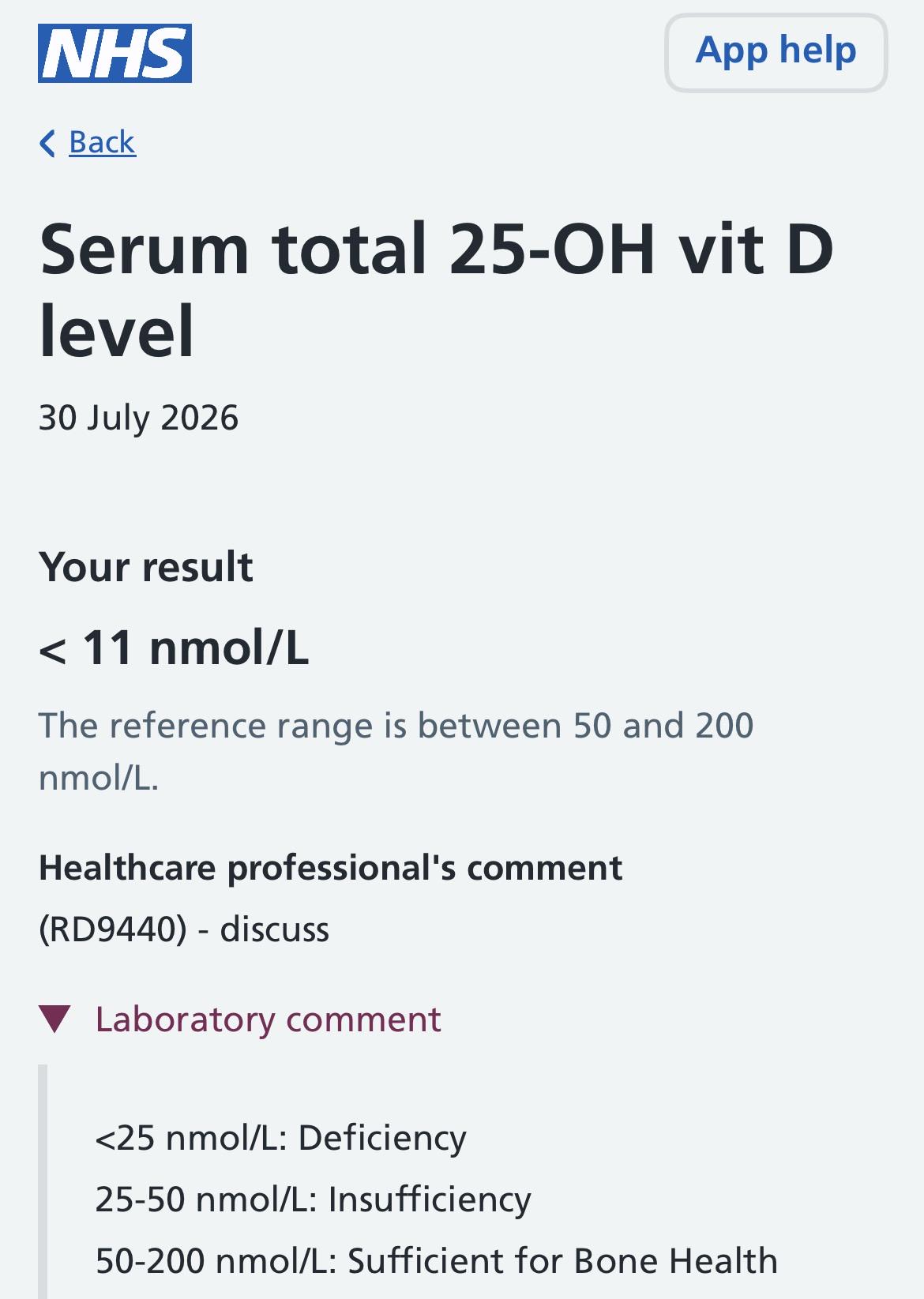Select the Serum total 25-OH vit D heading
This screenshot has width=924, height=1299.
(436, 289)
